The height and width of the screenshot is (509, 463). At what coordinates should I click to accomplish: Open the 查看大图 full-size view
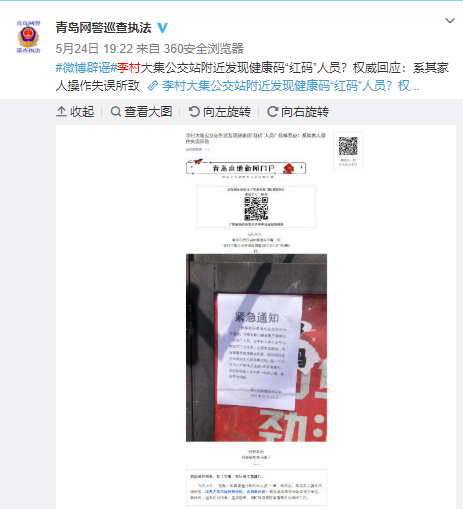(x=148, y=112)
